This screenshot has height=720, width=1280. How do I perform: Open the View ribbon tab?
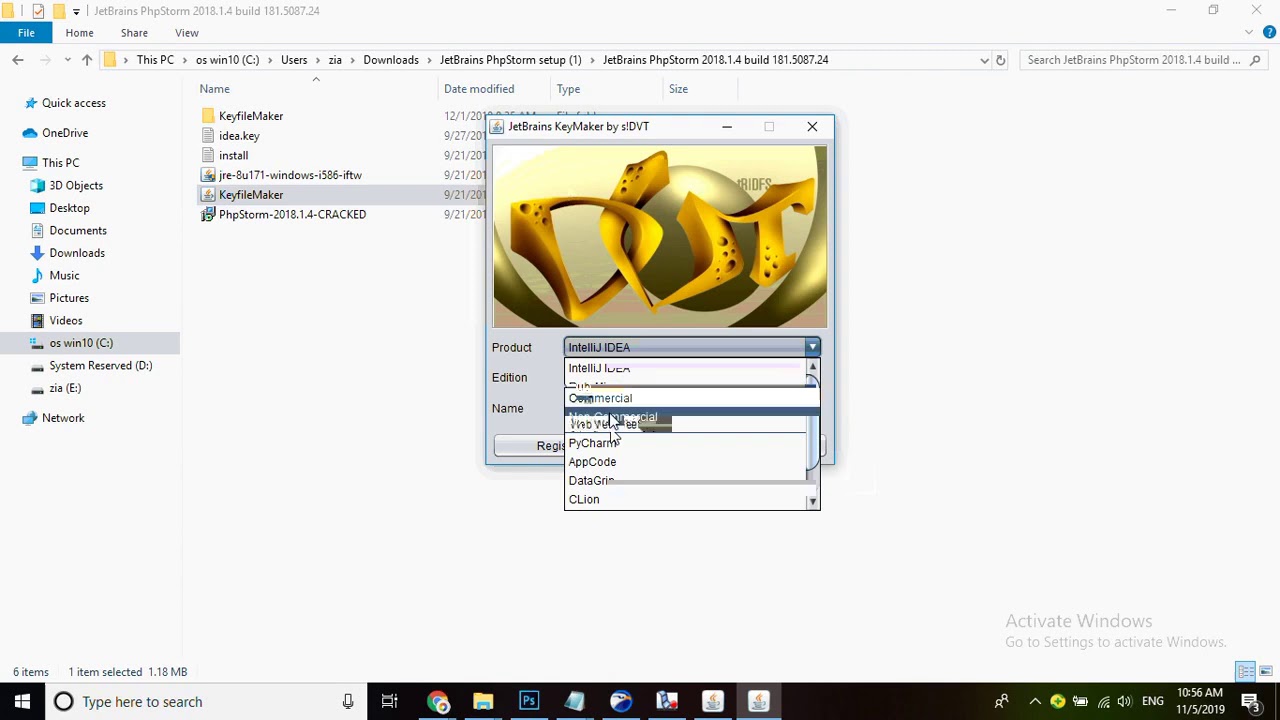[186, 33]
